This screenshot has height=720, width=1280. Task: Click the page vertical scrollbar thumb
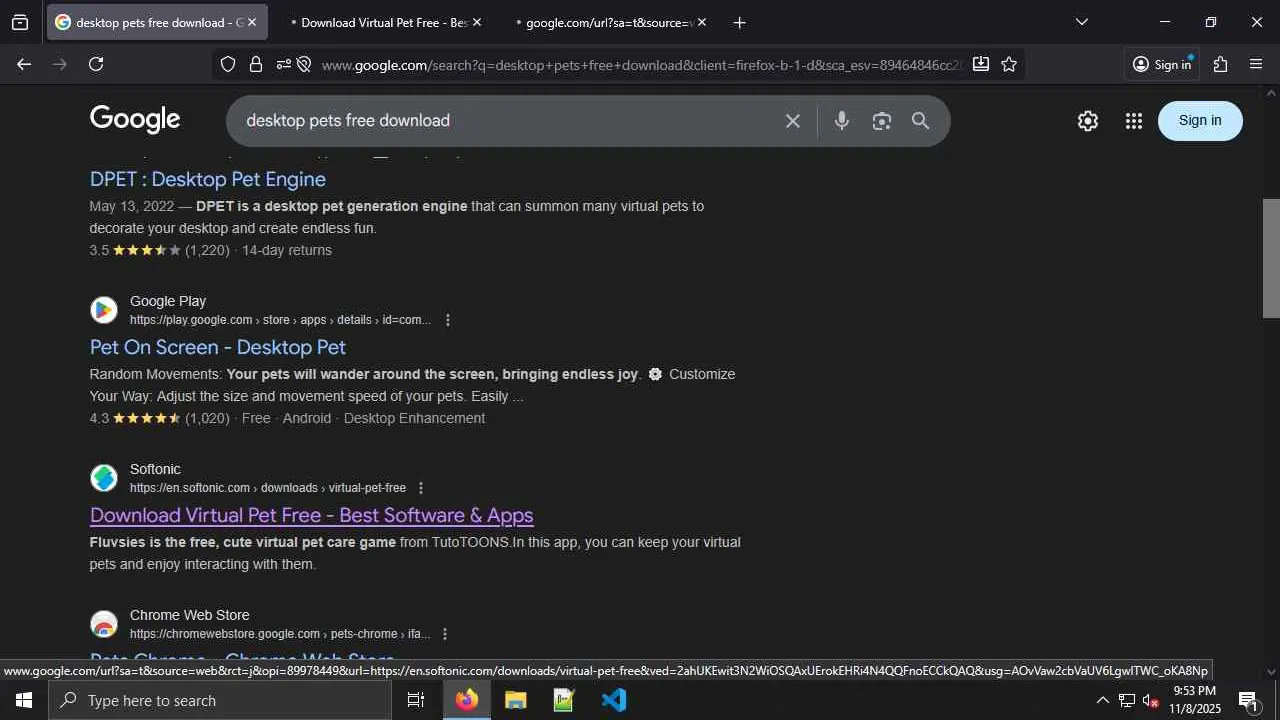[x=1271, y=258]
